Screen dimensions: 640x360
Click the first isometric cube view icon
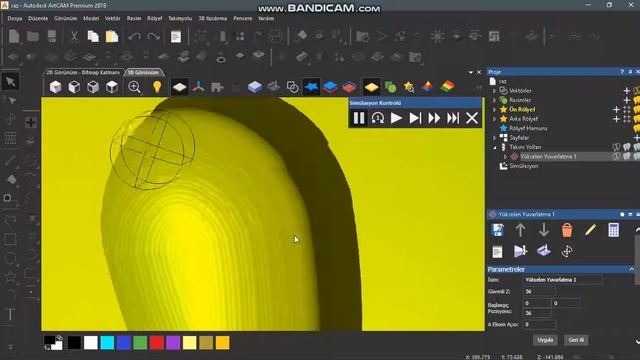click(x=55, y=87)
